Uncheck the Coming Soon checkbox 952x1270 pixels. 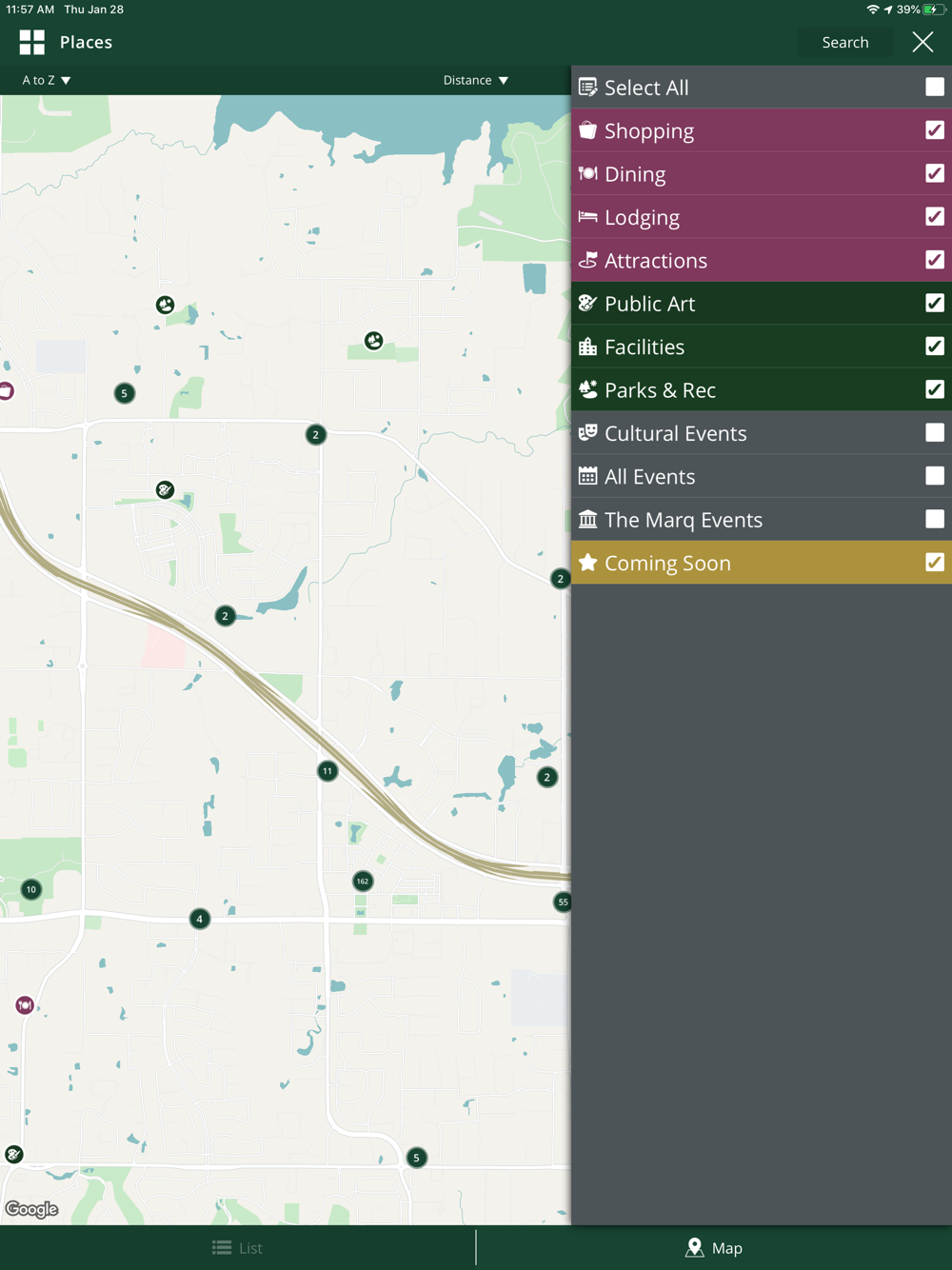[x=935, y=563]
